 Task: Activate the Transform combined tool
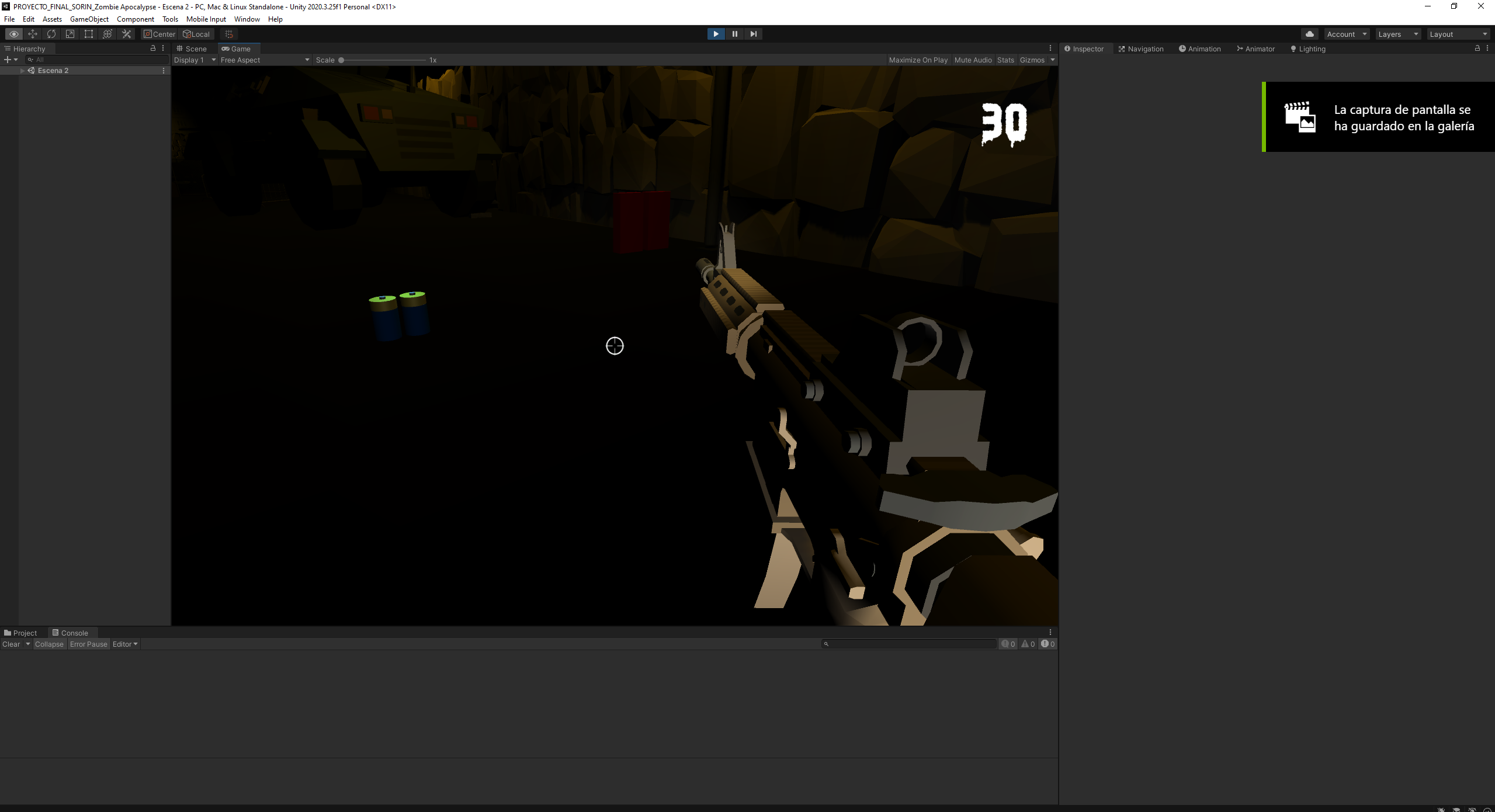click(x=107, y=34)
